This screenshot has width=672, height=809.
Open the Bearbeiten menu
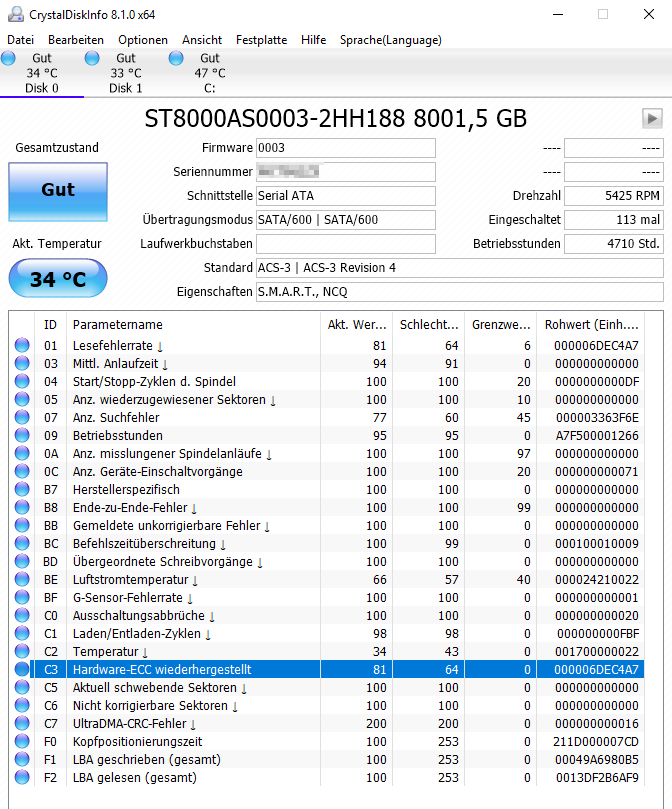(76, 40)
